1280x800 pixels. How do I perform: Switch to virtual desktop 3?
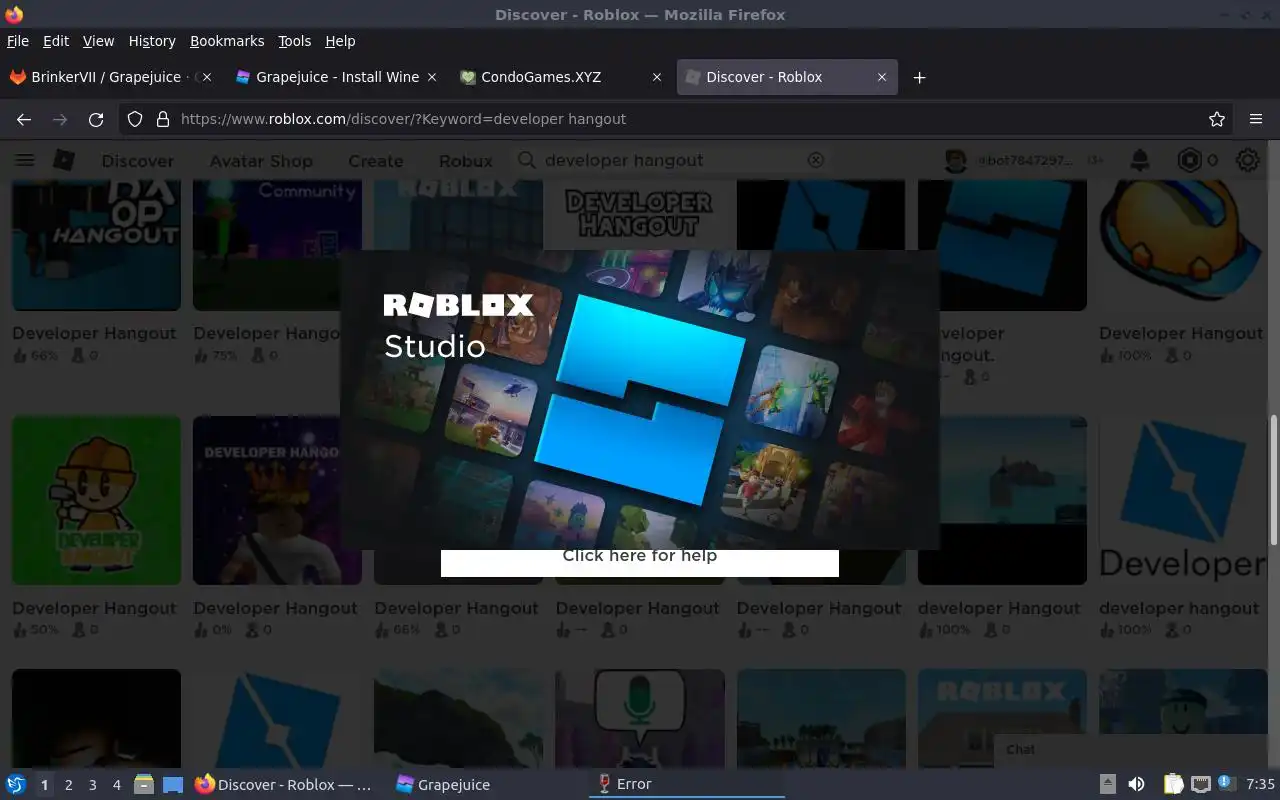pyautogui.click(x=92, y=785)
